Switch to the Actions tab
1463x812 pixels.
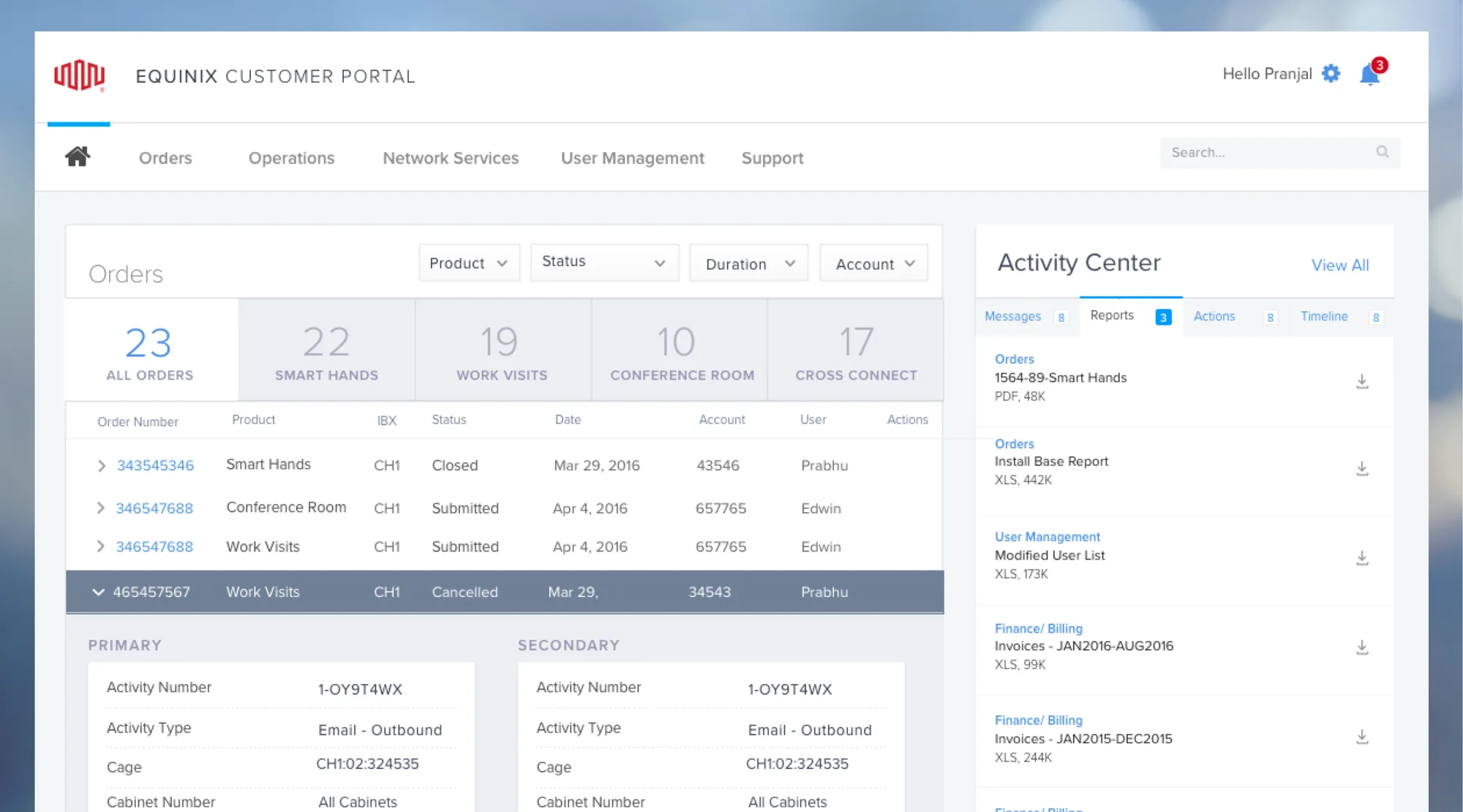[x=1236, y=317]
